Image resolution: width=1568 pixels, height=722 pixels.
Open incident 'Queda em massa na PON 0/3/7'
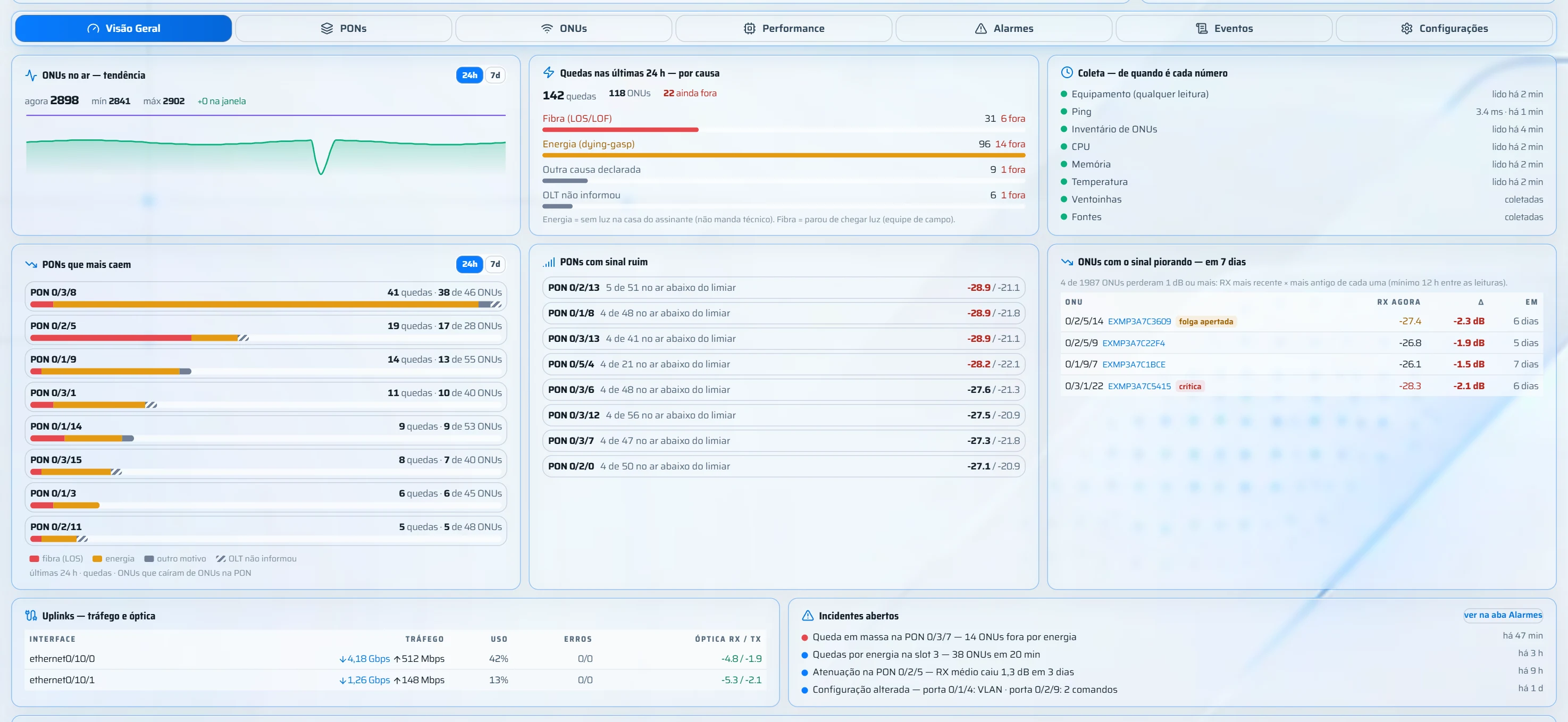coord(1172,637)
